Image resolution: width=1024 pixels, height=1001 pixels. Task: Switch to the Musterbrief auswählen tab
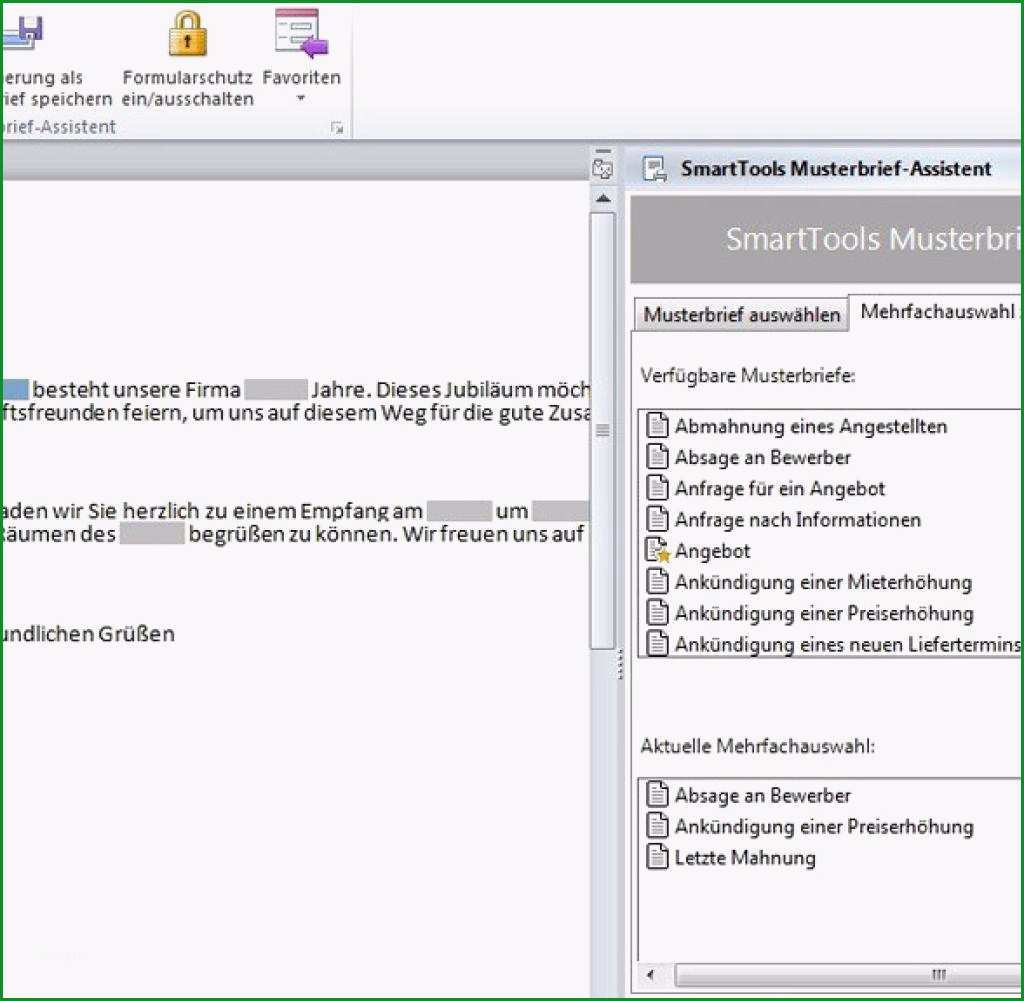741,314
